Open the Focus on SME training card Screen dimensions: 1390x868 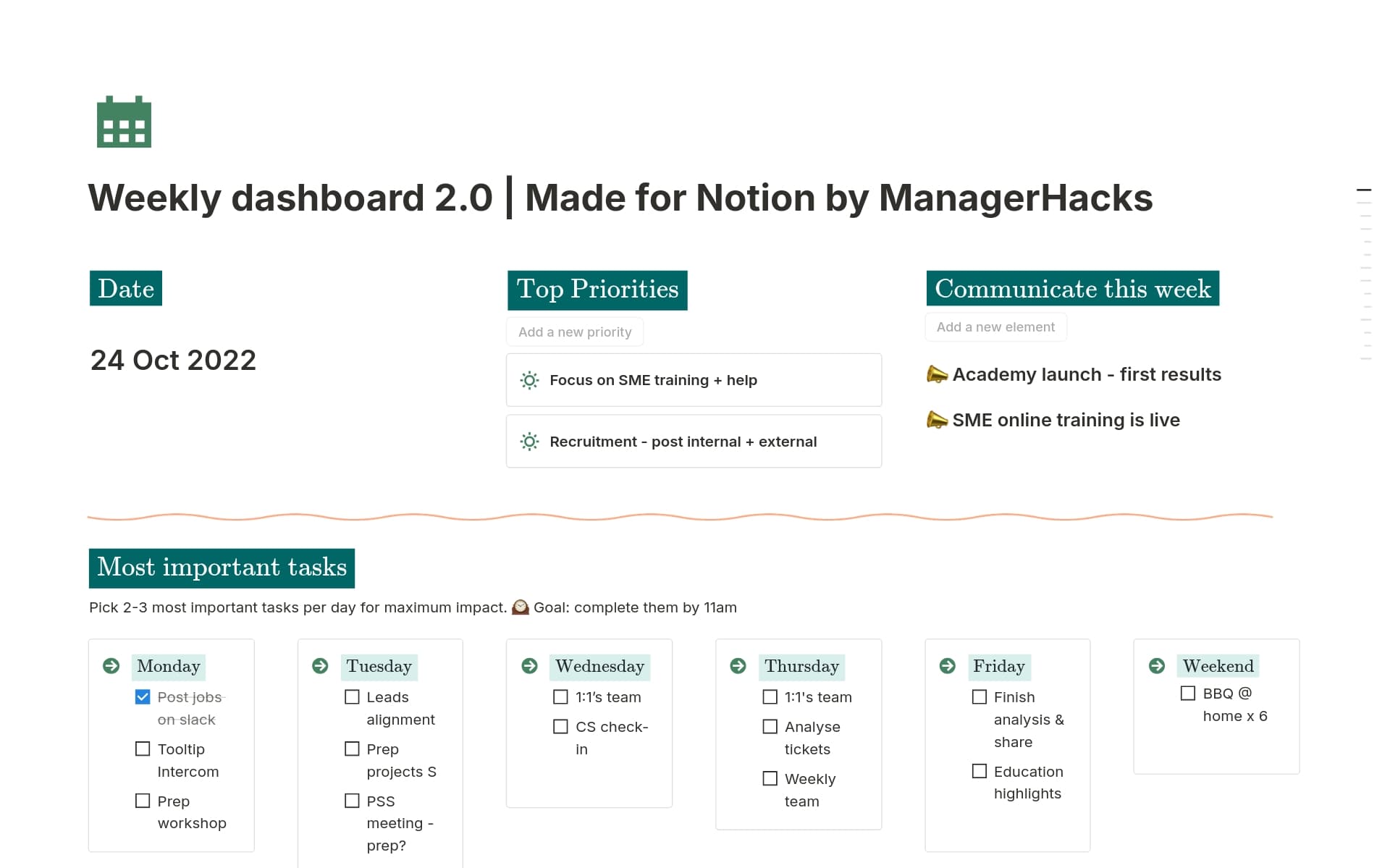pyautogui.click(x=693, y=380)
